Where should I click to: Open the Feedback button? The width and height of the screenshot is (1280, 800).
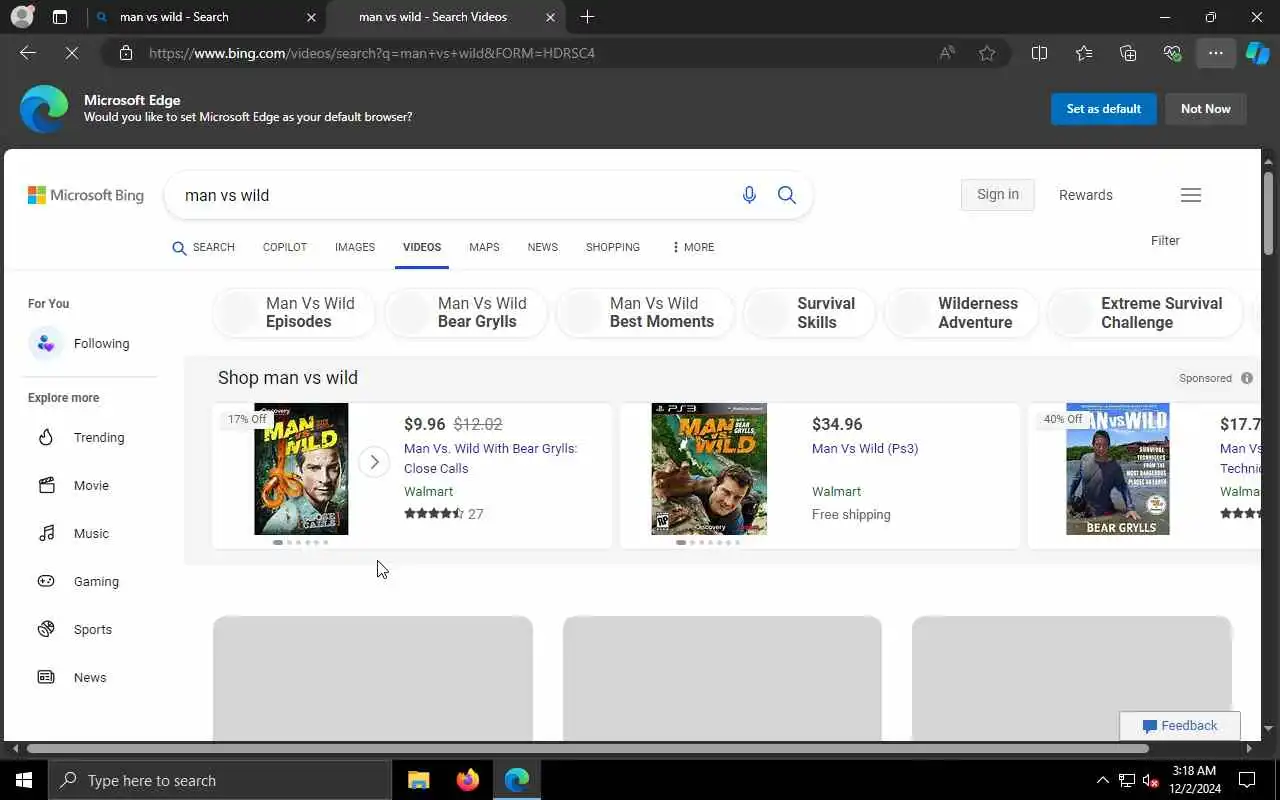point(1180,726)
